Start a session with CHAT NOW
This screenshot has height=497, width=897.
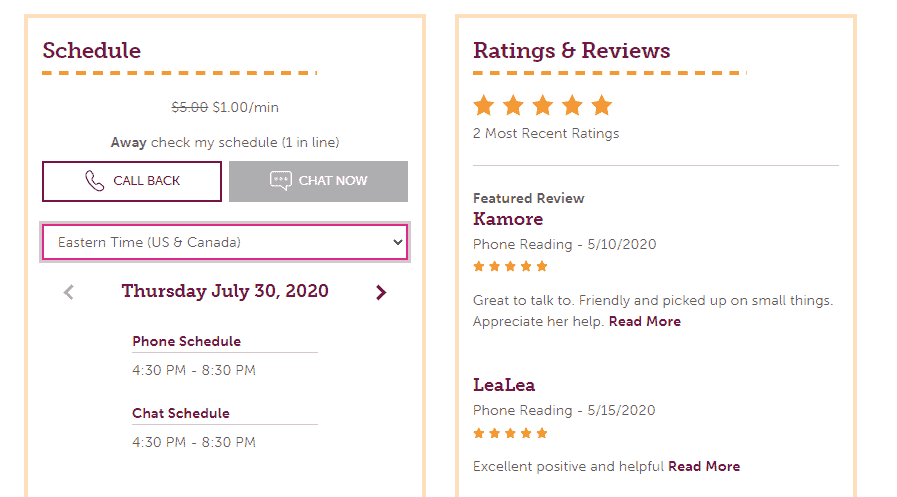[319, 181]
